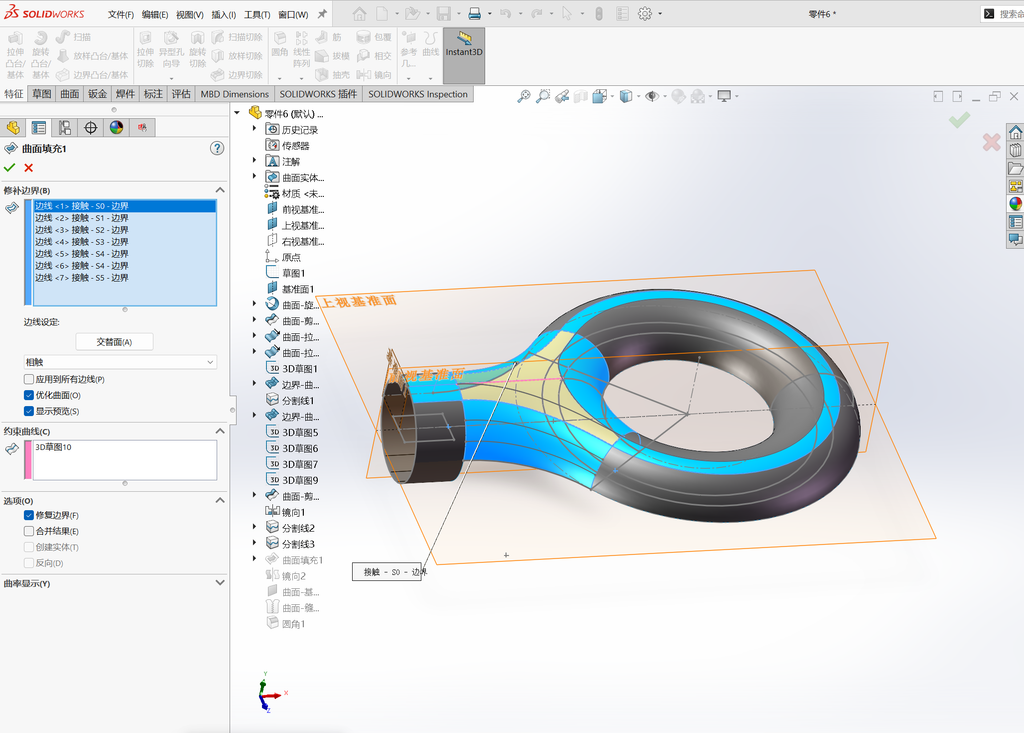
Task: Click the Options gear icon
Action: click(x=645, y=14)
